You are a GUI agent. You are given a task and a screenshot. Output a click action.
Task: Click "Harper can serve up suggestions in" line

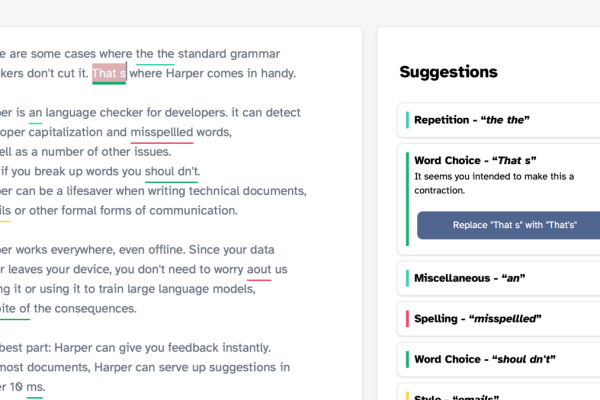click(192, 367)
